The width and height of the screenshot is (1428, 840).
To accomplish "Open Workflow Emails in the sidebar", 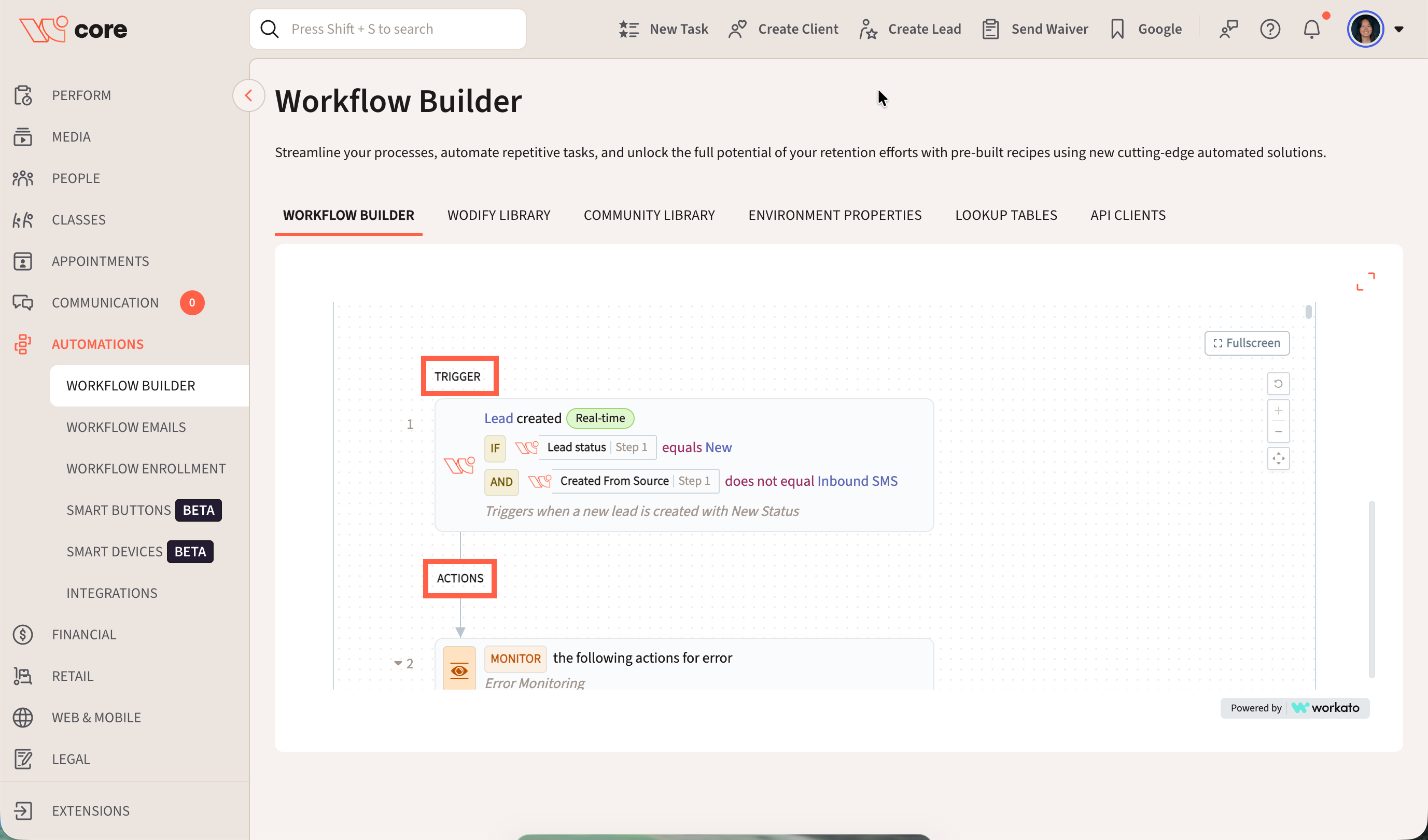I will point(126,427).
